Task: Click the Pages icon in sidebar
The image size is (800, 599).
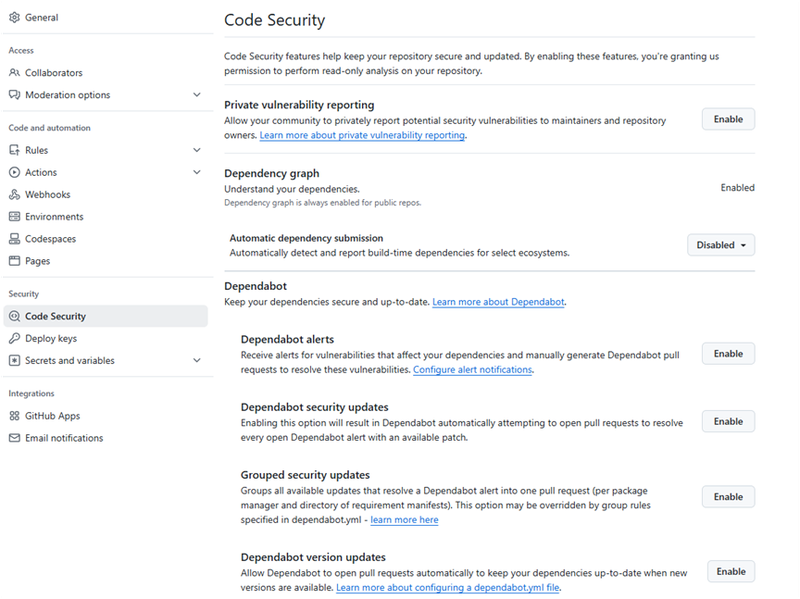Action: coord(15,261)
